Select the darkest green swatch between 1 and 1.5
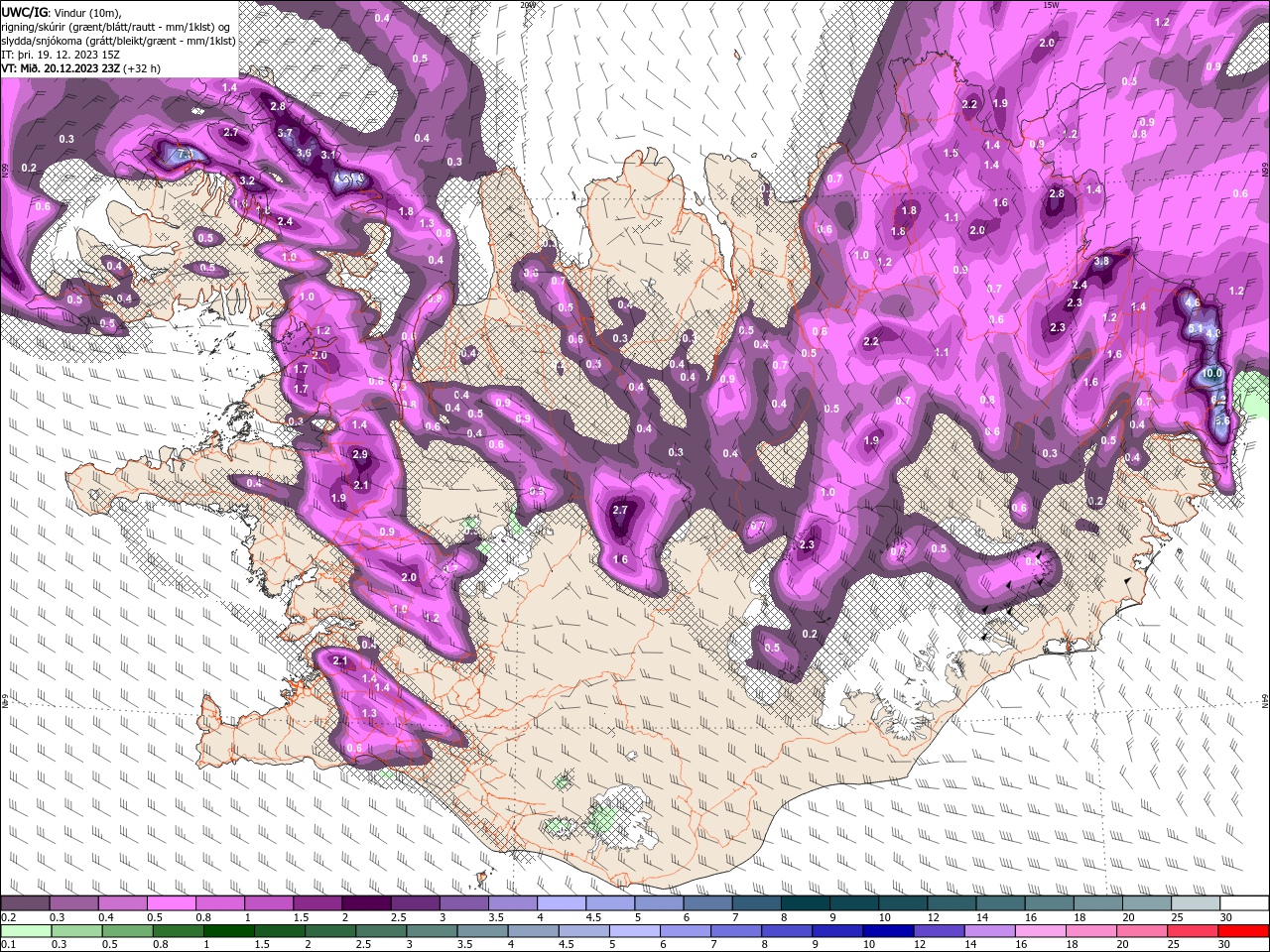The height and width of the screenshot is (952, 1270). pos(228,930)
